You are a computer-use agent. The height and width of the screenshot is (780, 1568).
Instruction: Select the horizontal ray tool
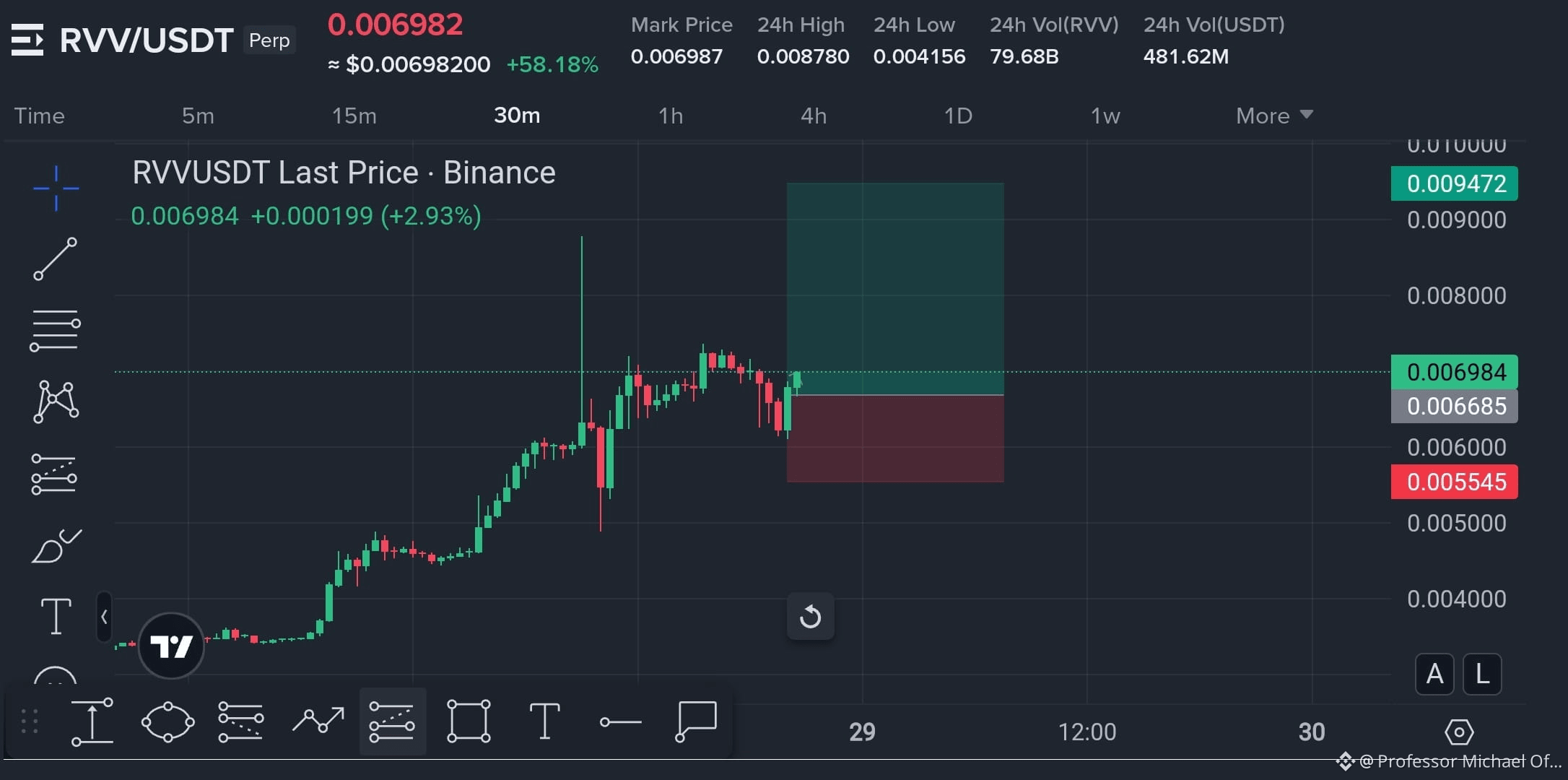coord(620,721)
